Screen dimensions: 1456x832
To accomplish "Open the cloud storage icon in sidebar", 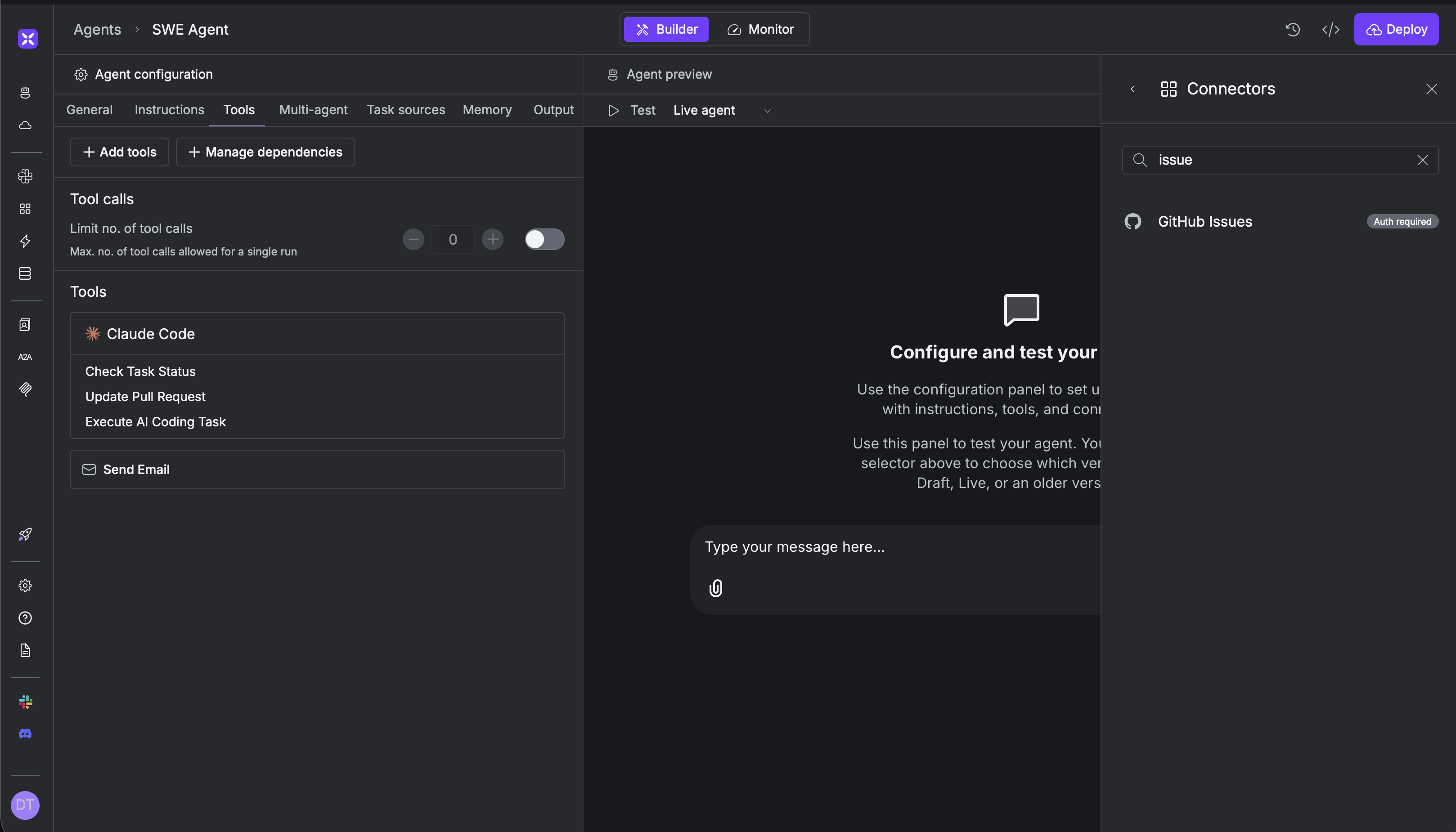I will [x=25, y=126].
